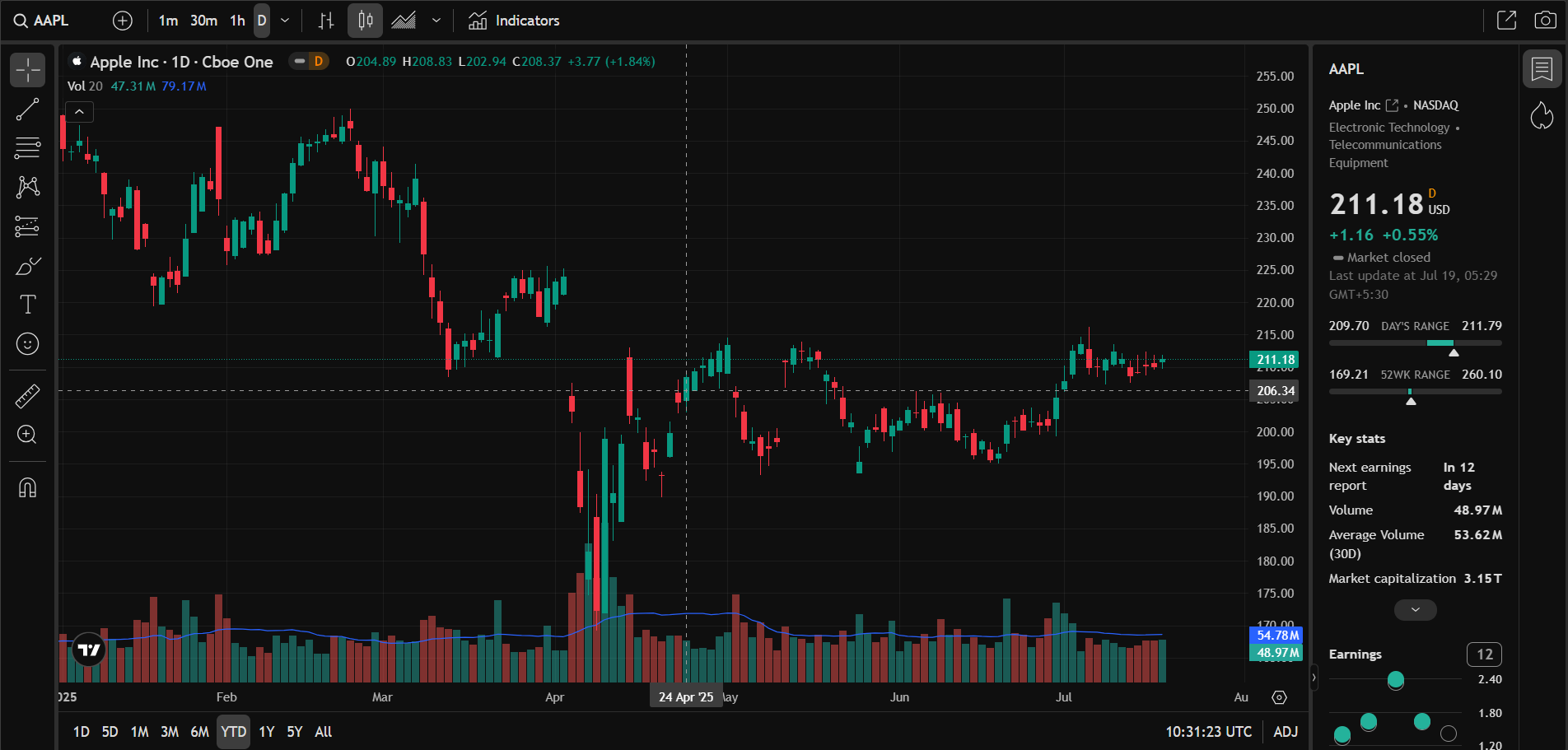The image size is (1568, 750).
Task: Click the earnings badge showing 12
Action: [x=1484, y=655]
